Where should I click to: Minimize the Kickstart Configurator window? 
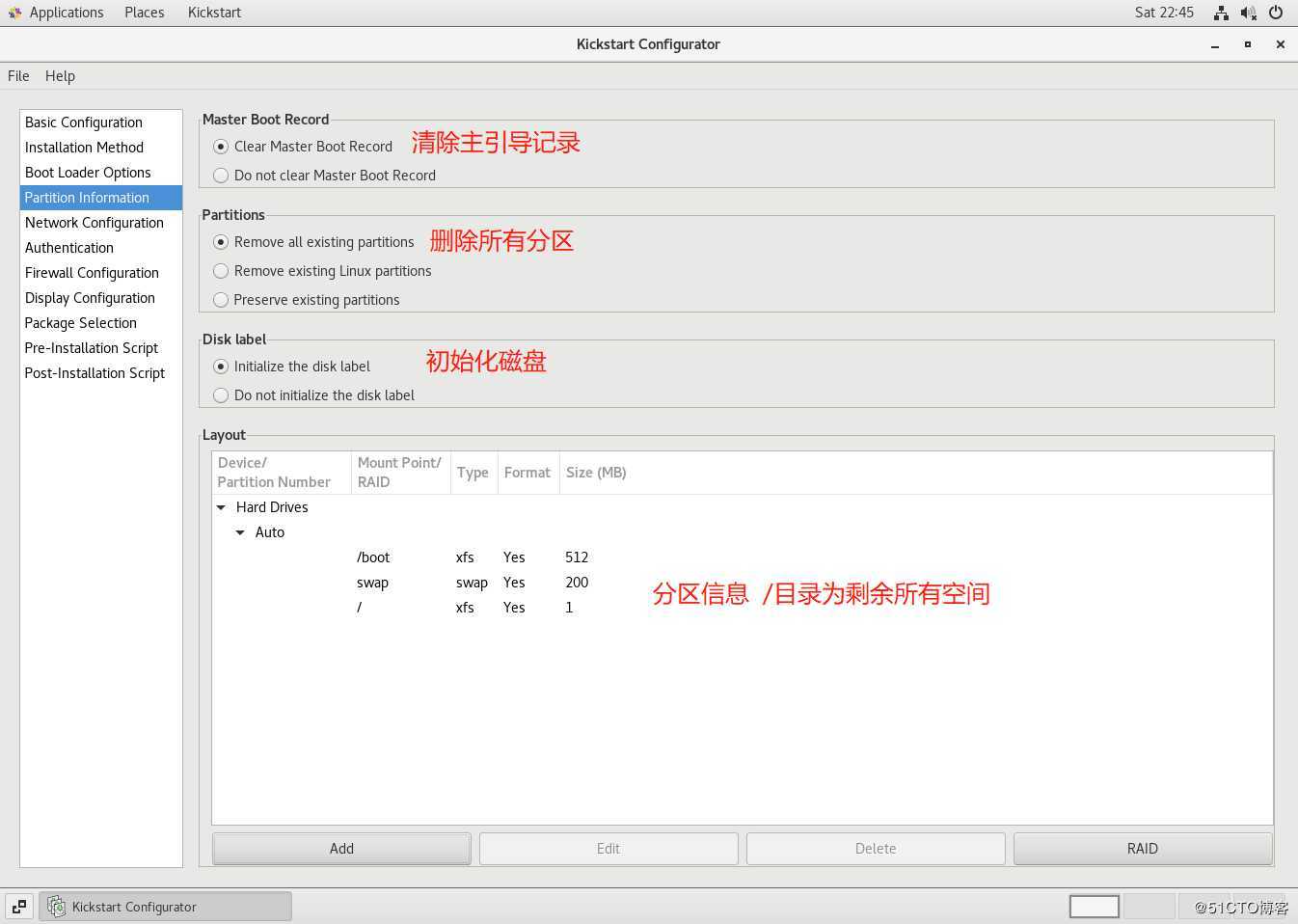[1215, 44]
